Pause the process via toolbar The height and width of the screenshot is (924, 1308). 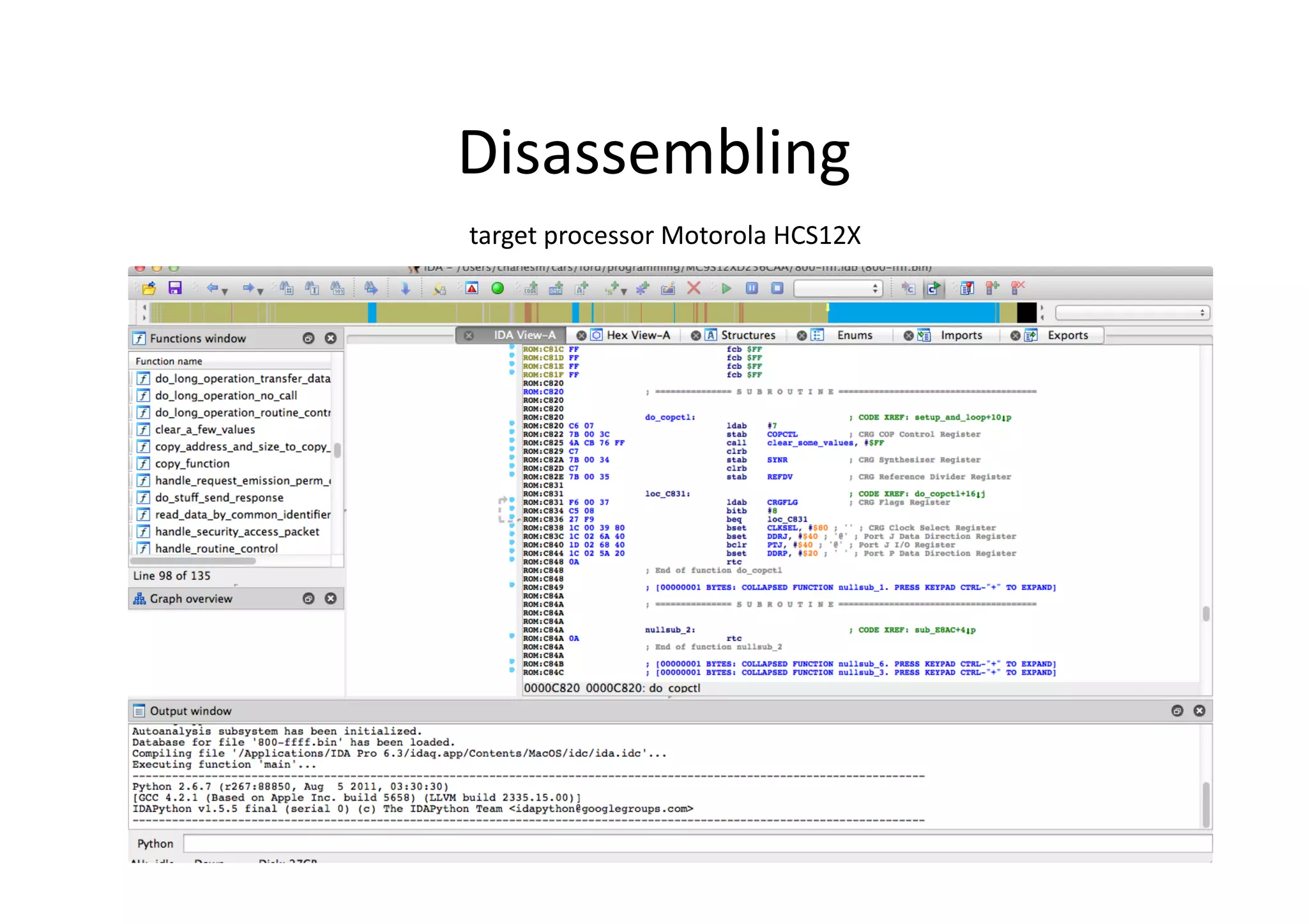pyautogui.click(x=752, y=289)
